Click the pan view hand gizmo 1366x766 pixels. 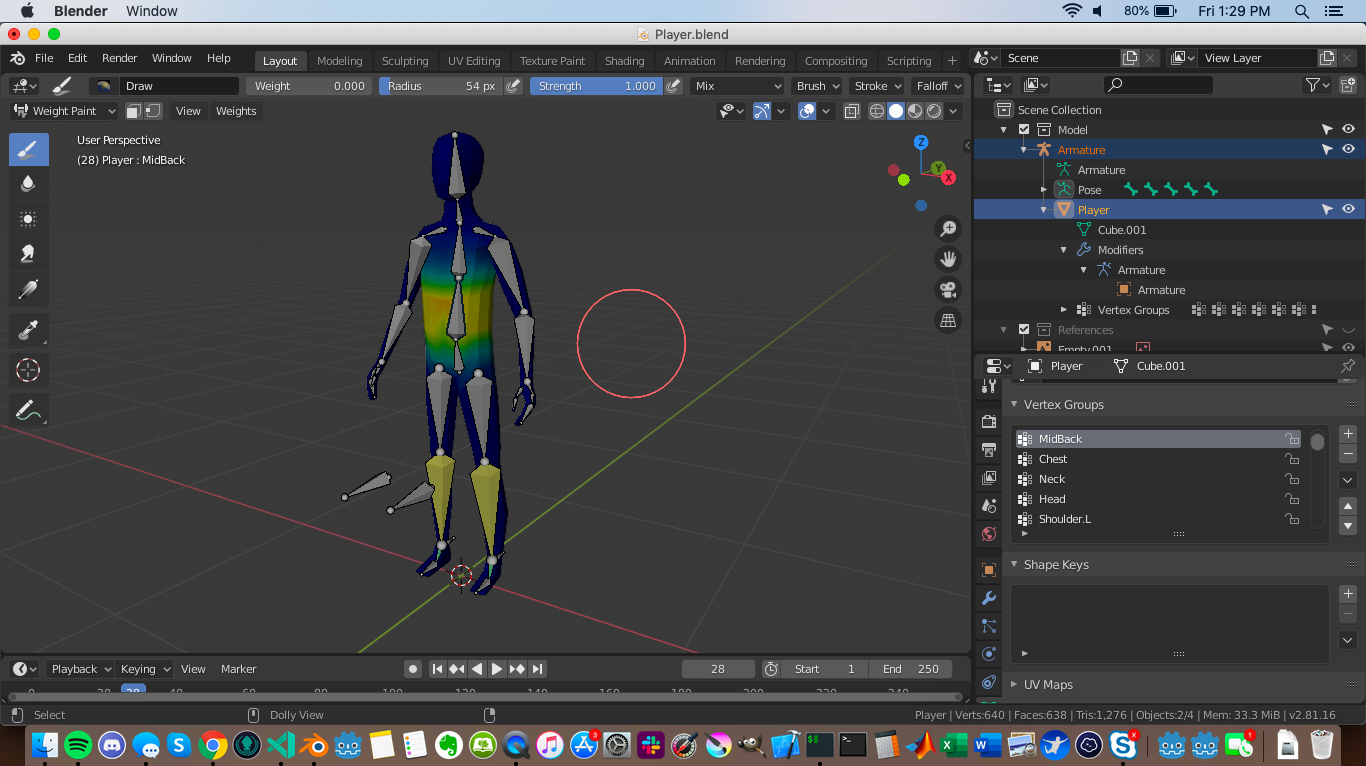[947, 259]
